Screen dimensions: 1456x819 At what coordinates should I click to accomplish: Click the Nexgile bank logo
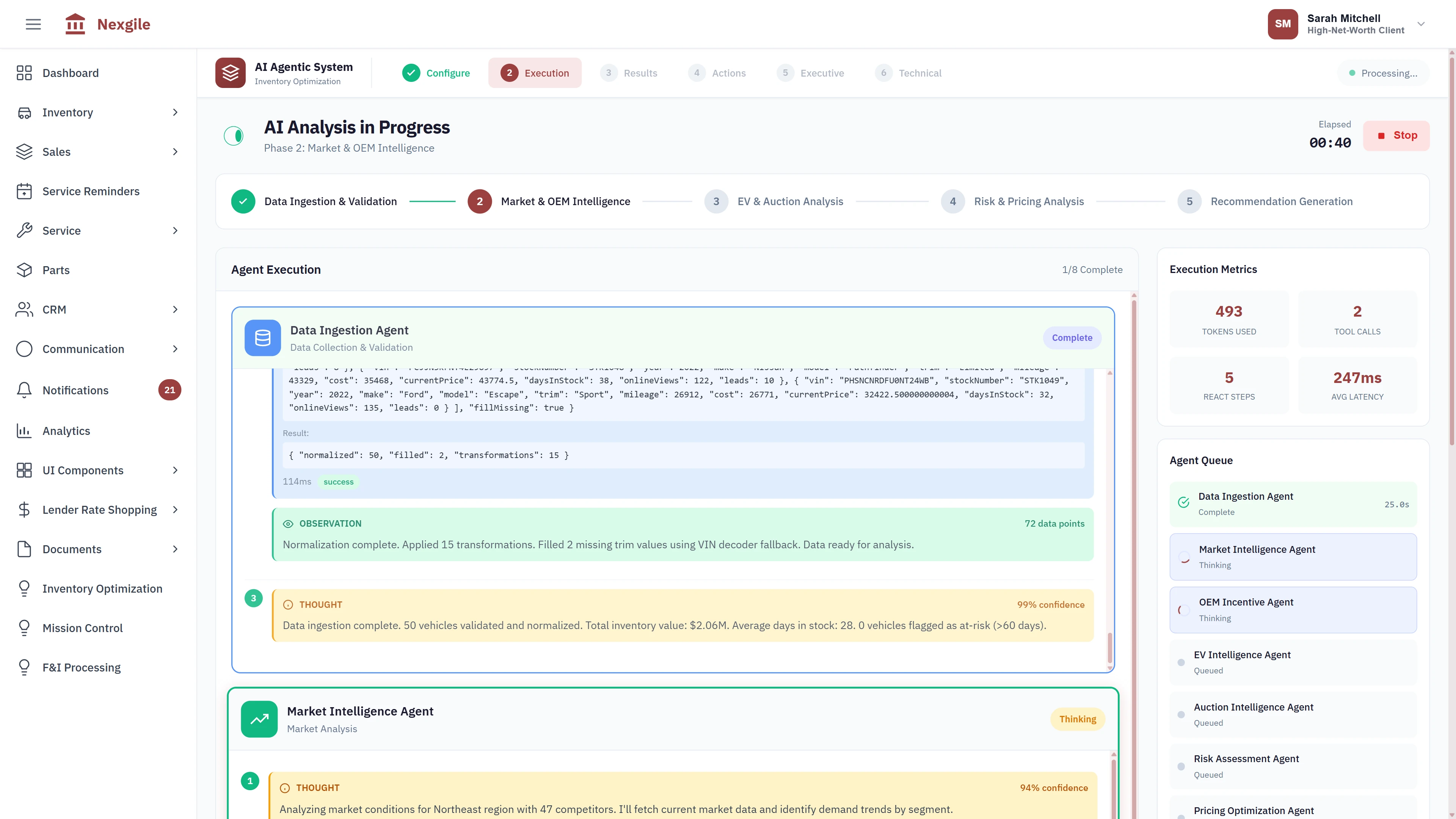coord(75,24)
